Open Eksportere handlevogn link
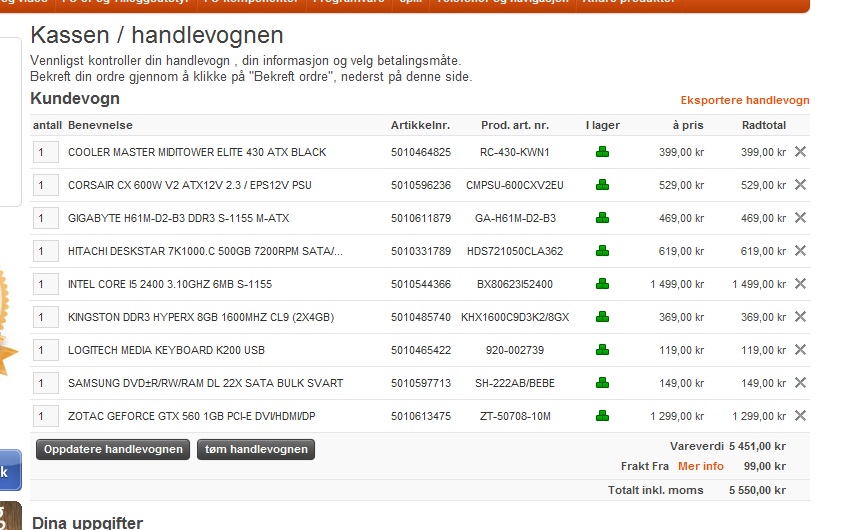856x530 pixels. click(745, 100)
